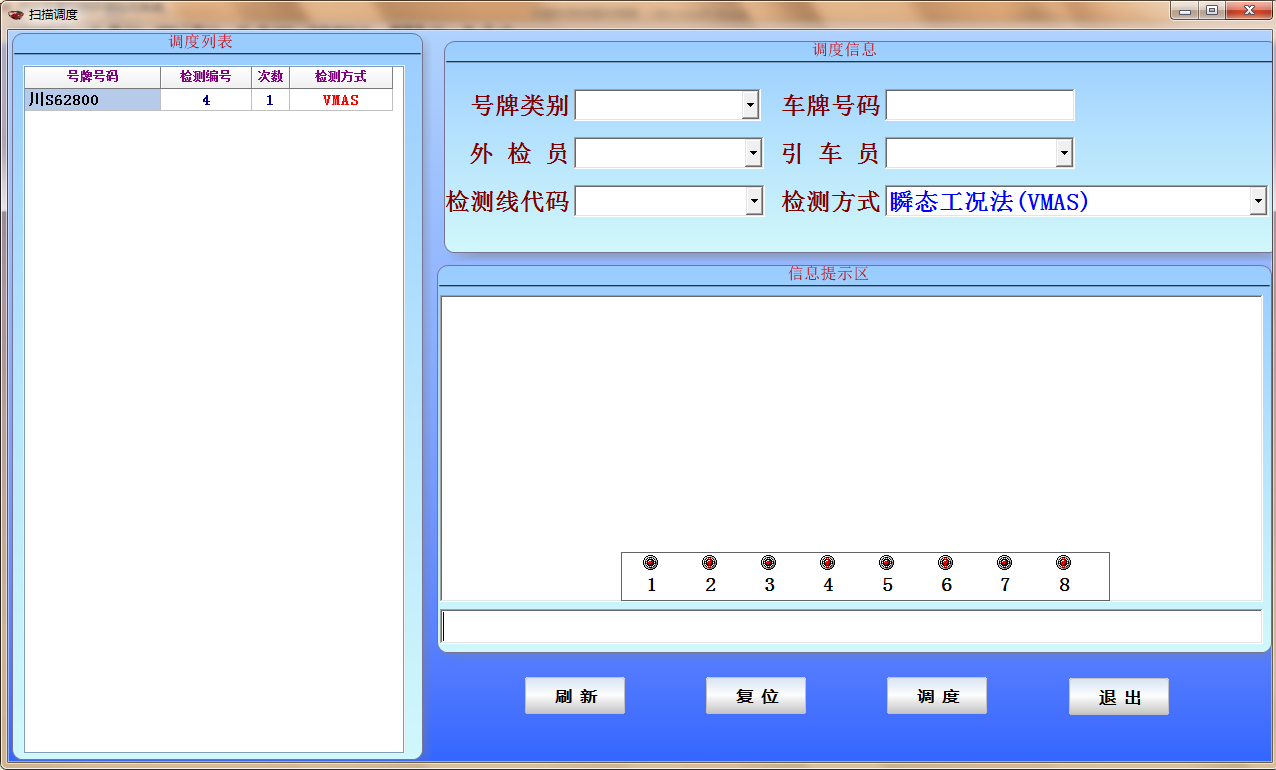
Task: Click red indicator light number 1
Action: coord(651,563)
